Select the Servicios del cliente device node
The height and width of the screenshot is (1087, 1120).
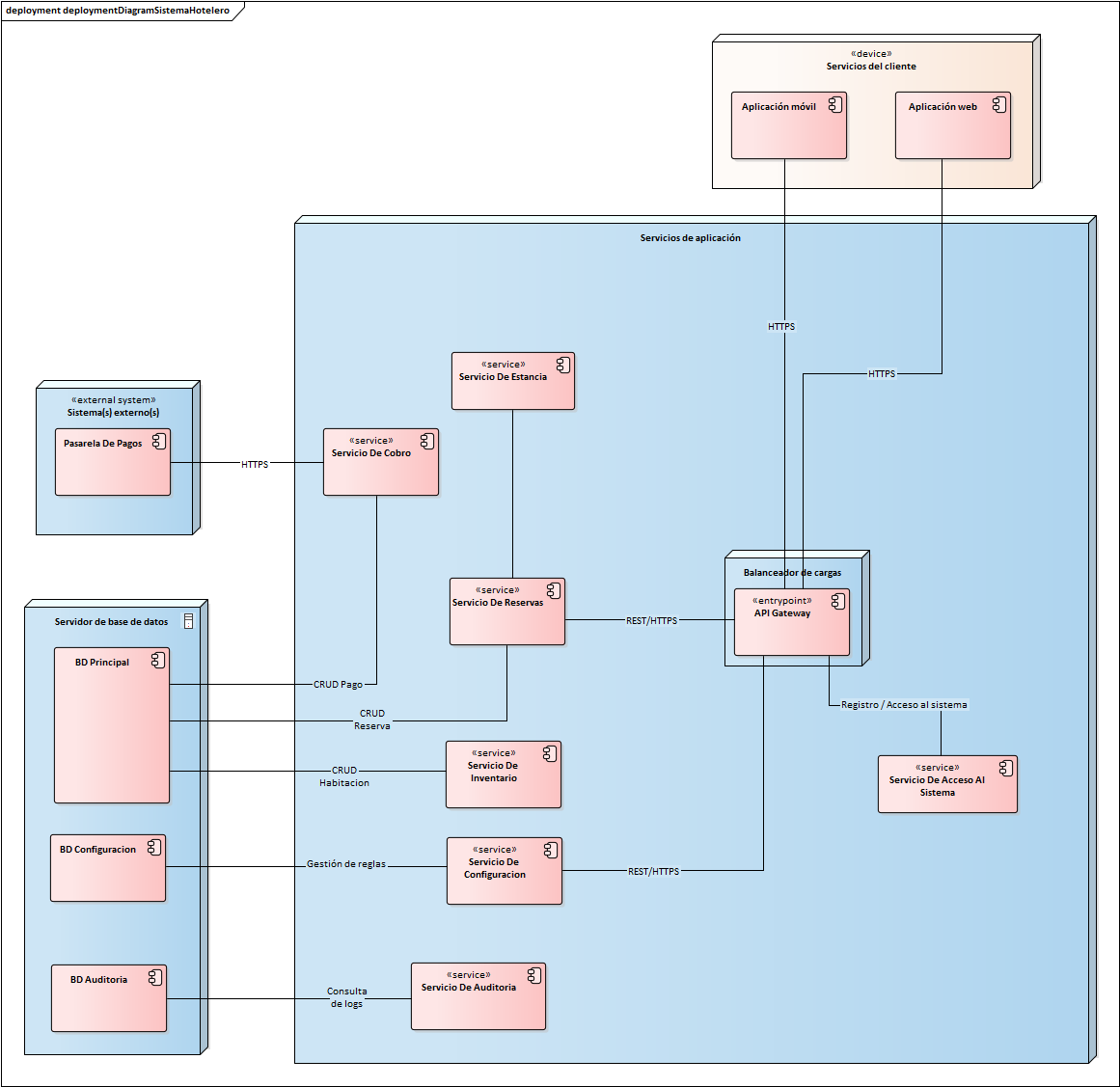click(x=871, y=66)
